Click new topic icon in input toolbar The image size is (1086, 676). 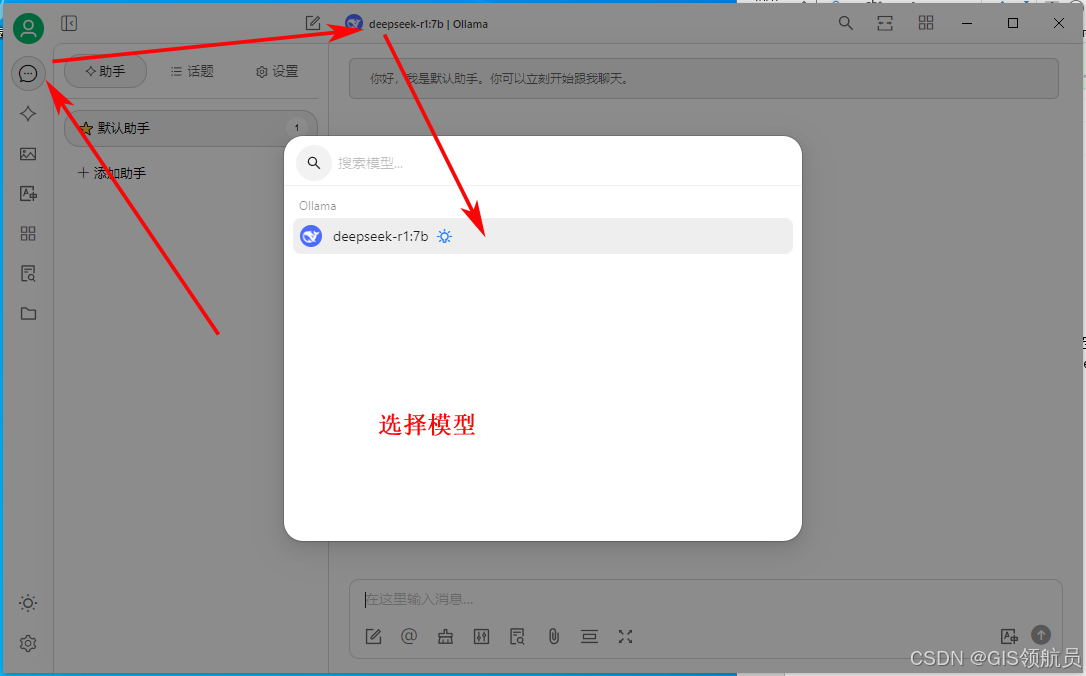(373, 637)
